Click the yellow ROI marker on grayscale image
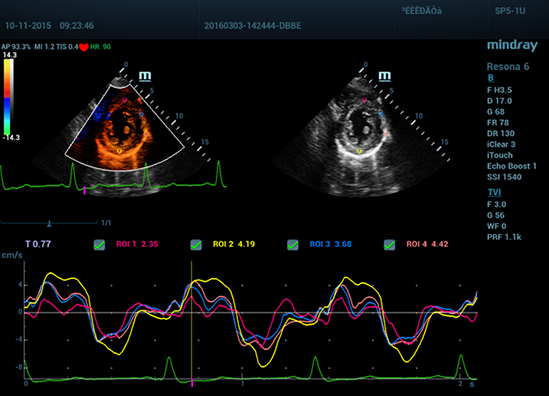 click(359, 151)
